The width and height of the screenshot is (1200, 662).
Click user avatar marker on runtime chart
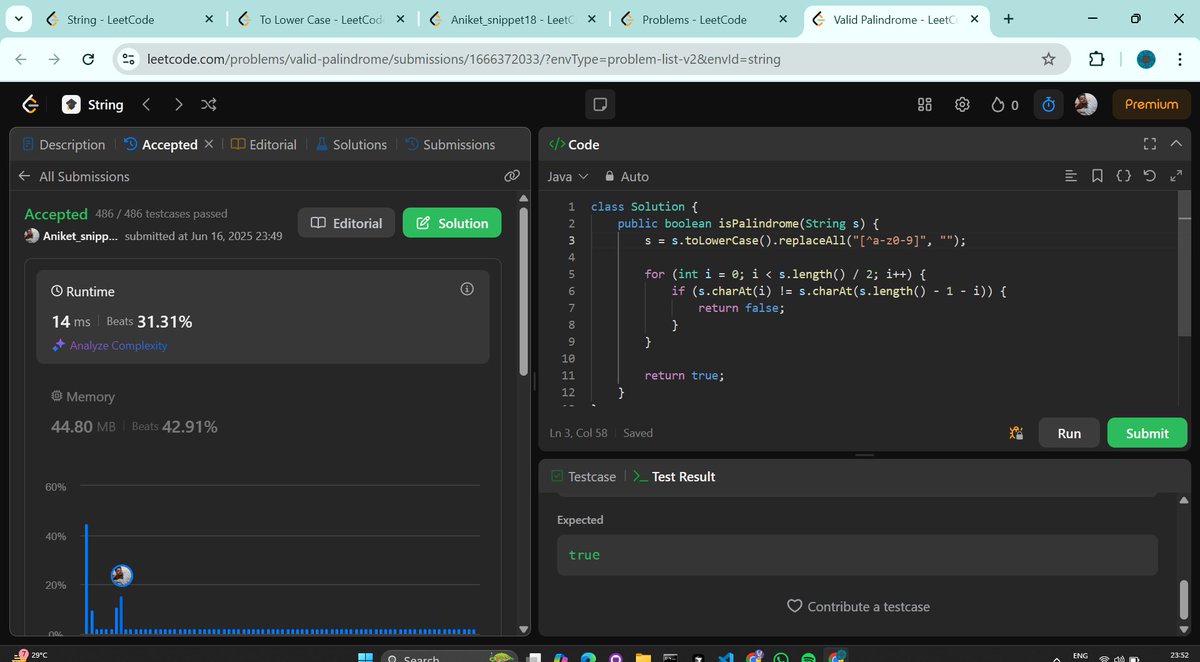pos(122,575)
